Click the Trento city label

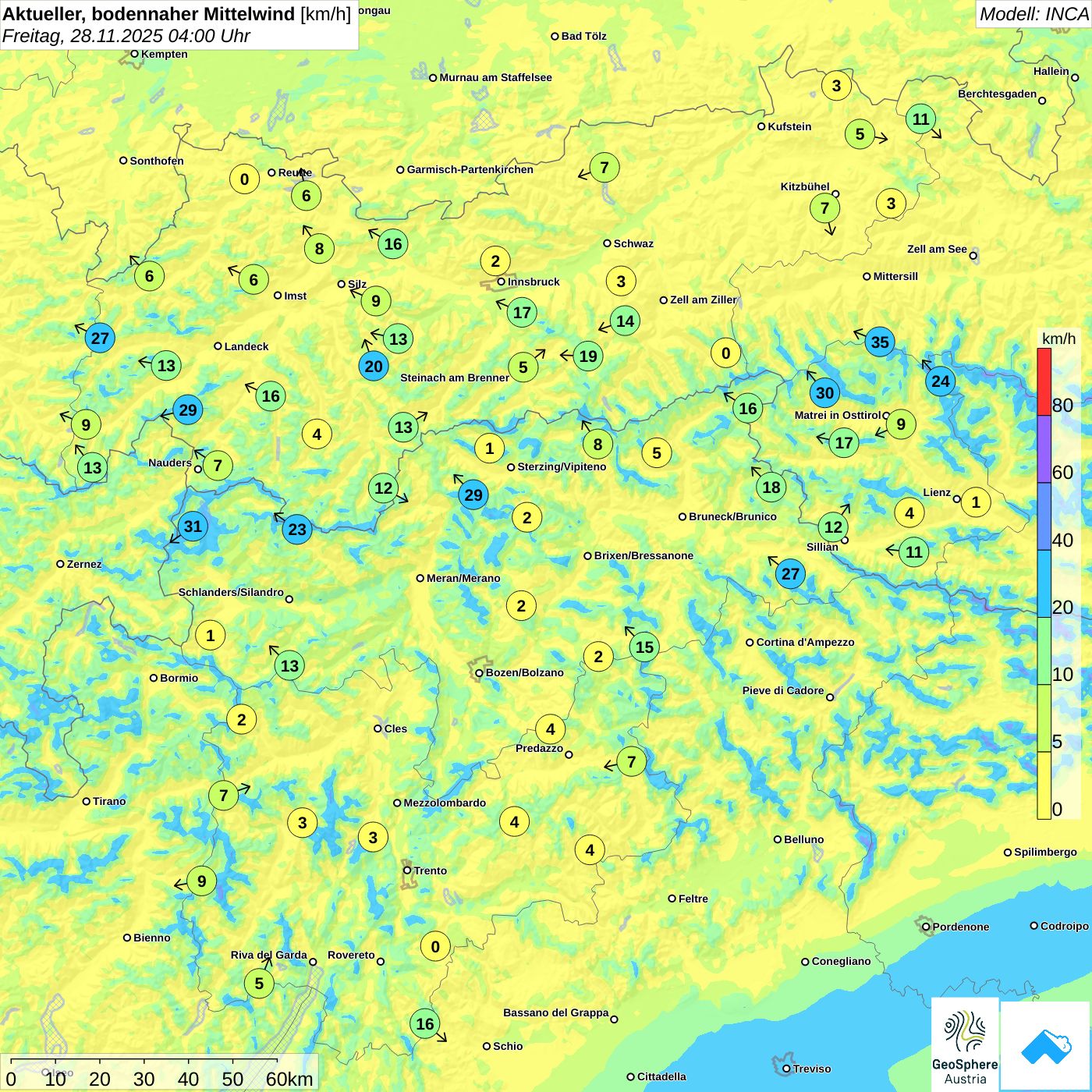pyautogui.click(x=431, y=870)
